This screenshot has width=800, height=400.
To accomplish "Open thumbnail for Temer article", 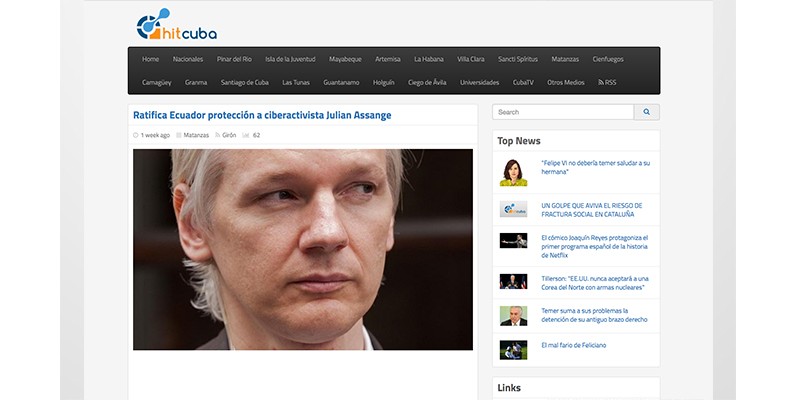I will [x=513, y=316].
